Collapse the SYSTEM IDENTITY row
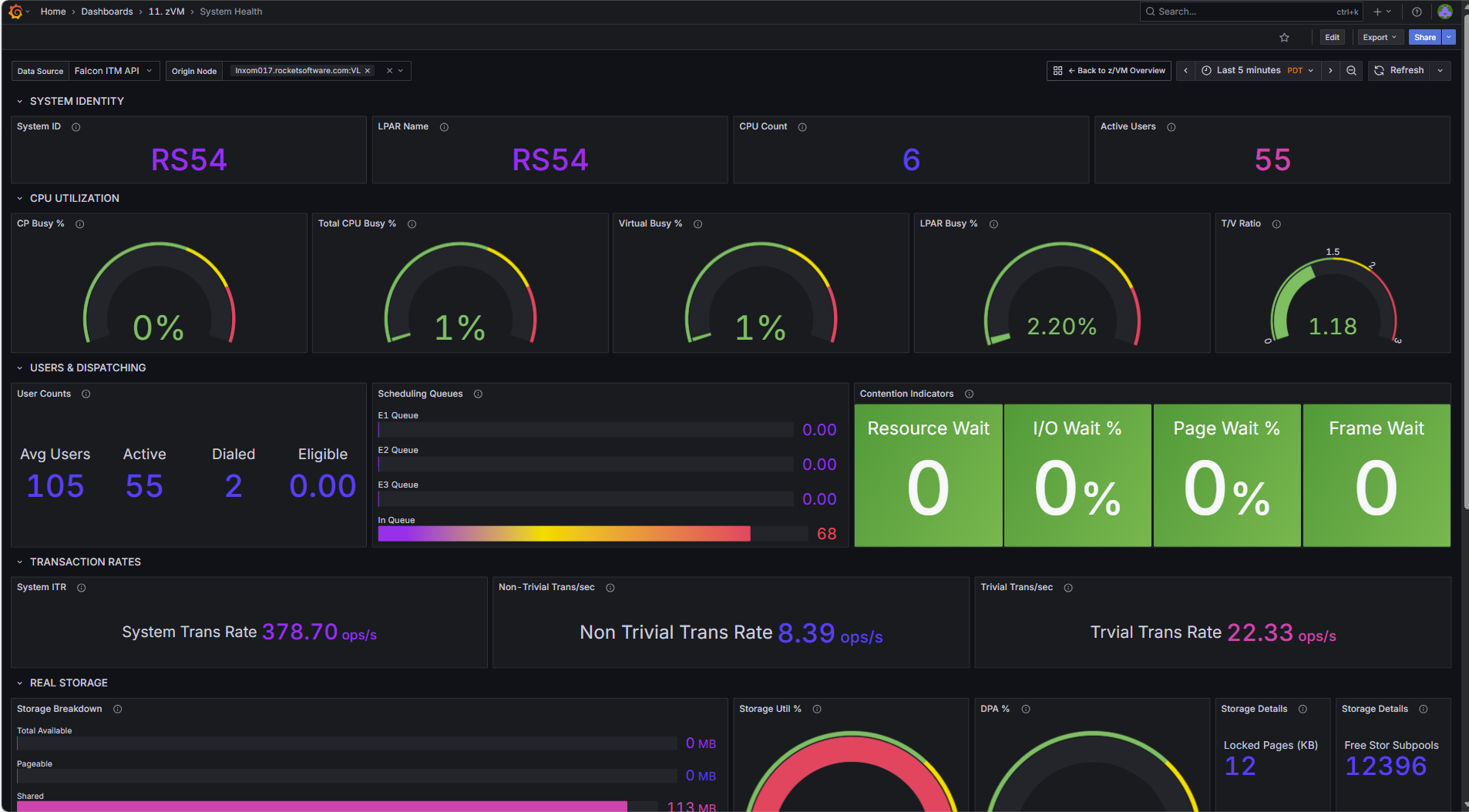Image resolution: width=1469 pixels, height=812 pixels. click(20, 102)
